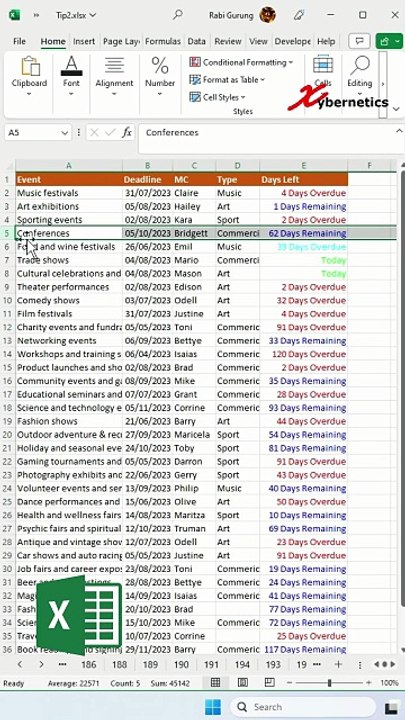
Task: Zoom out with the minus button
Action: pos(289,683)
